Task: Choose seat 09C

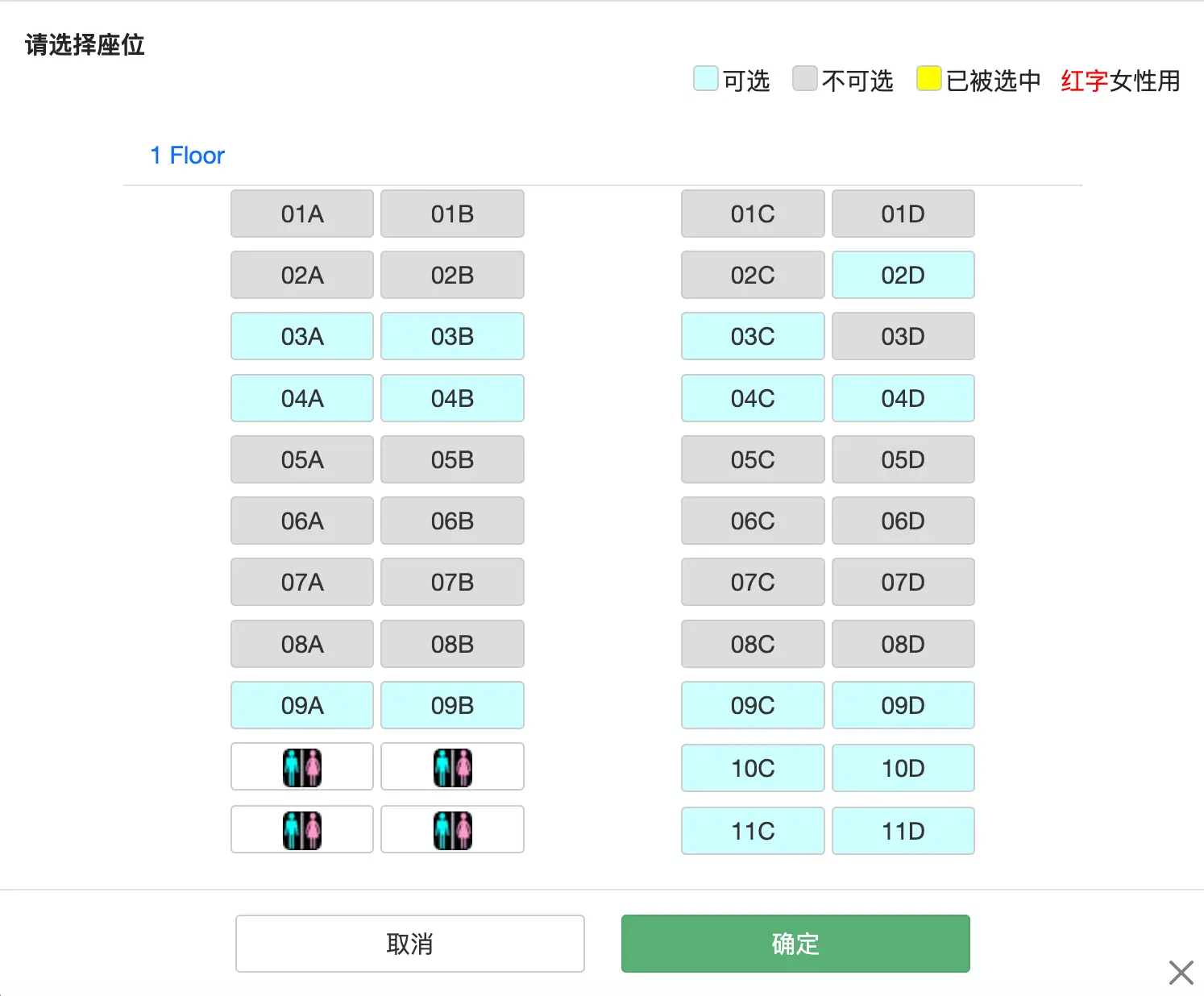Action: (753, 705)
